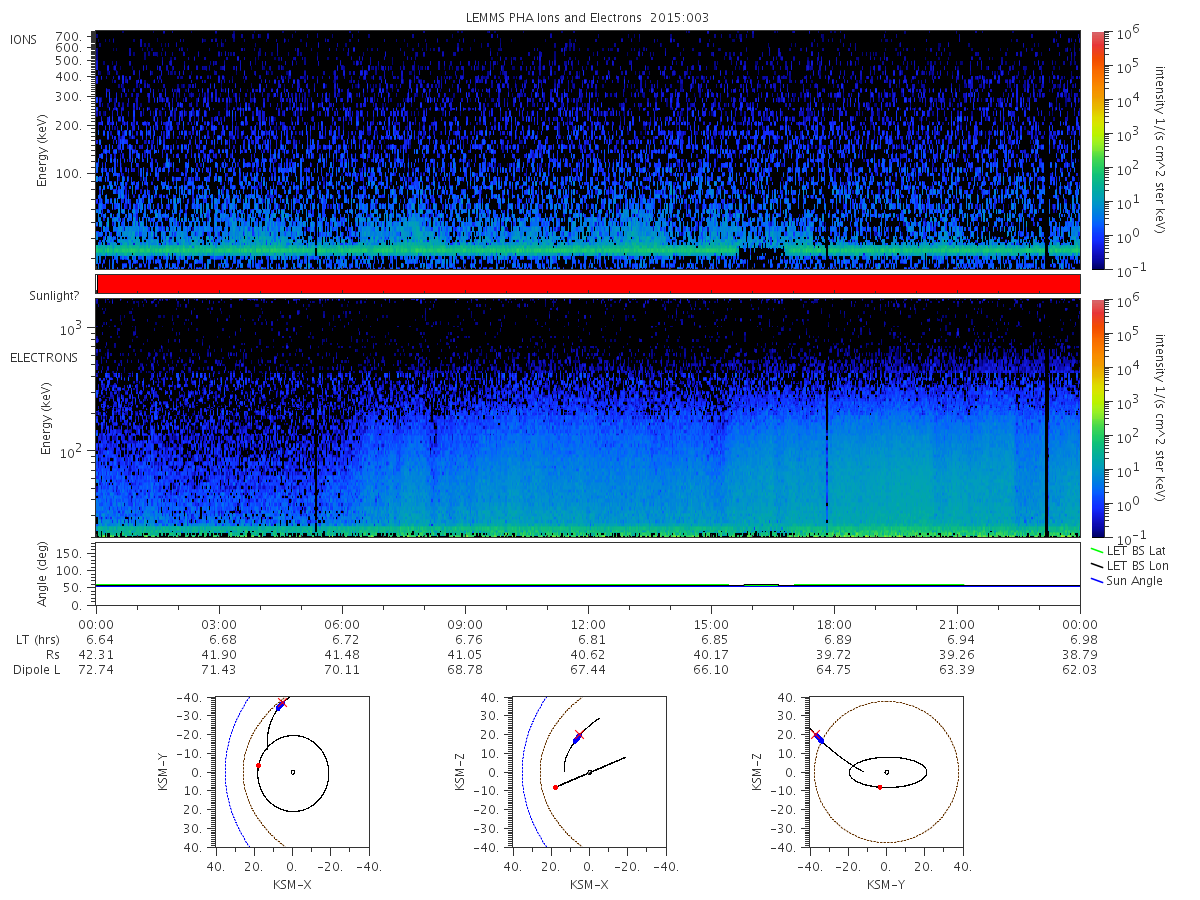This screenshot has width=1200, height=900.
Task: Click the red Sunlight indicator bar
Action: tap(588, 284)
